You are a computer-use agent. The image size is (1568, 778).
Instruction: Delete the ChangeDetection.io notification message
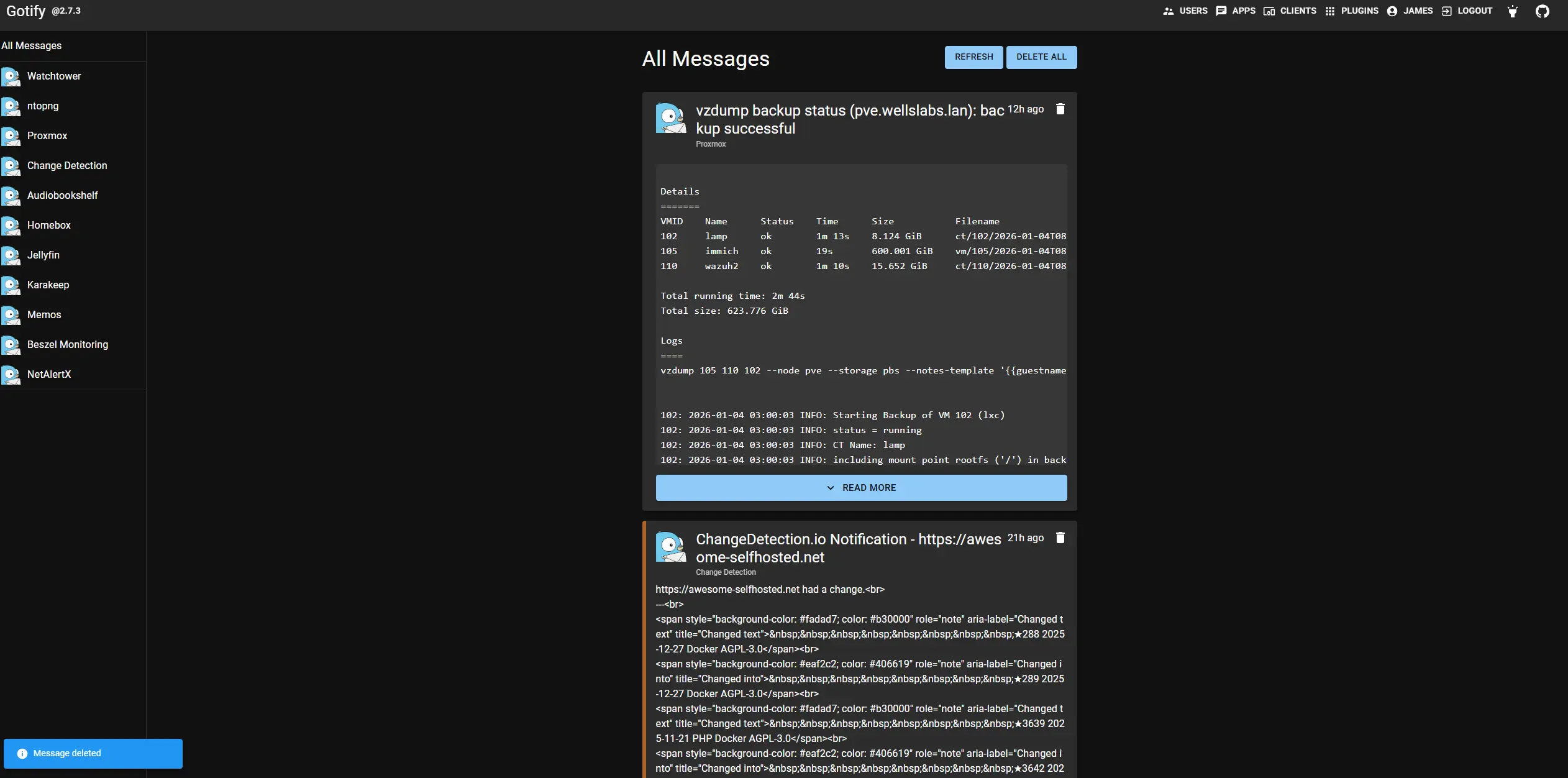(x=1060, y=538)
